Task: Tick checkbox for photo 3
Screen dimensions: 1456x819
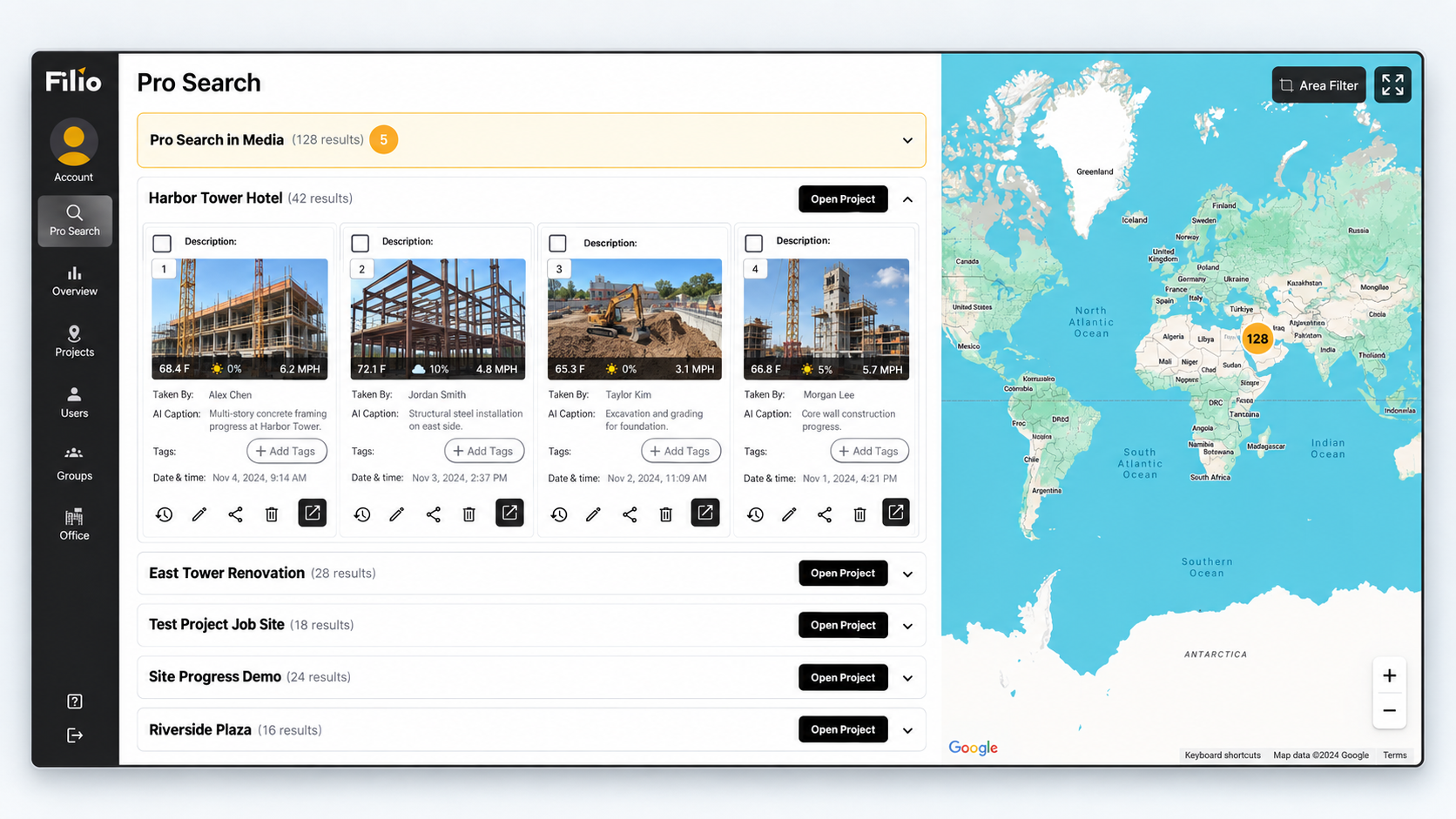Action: click(x=557, y=243)
